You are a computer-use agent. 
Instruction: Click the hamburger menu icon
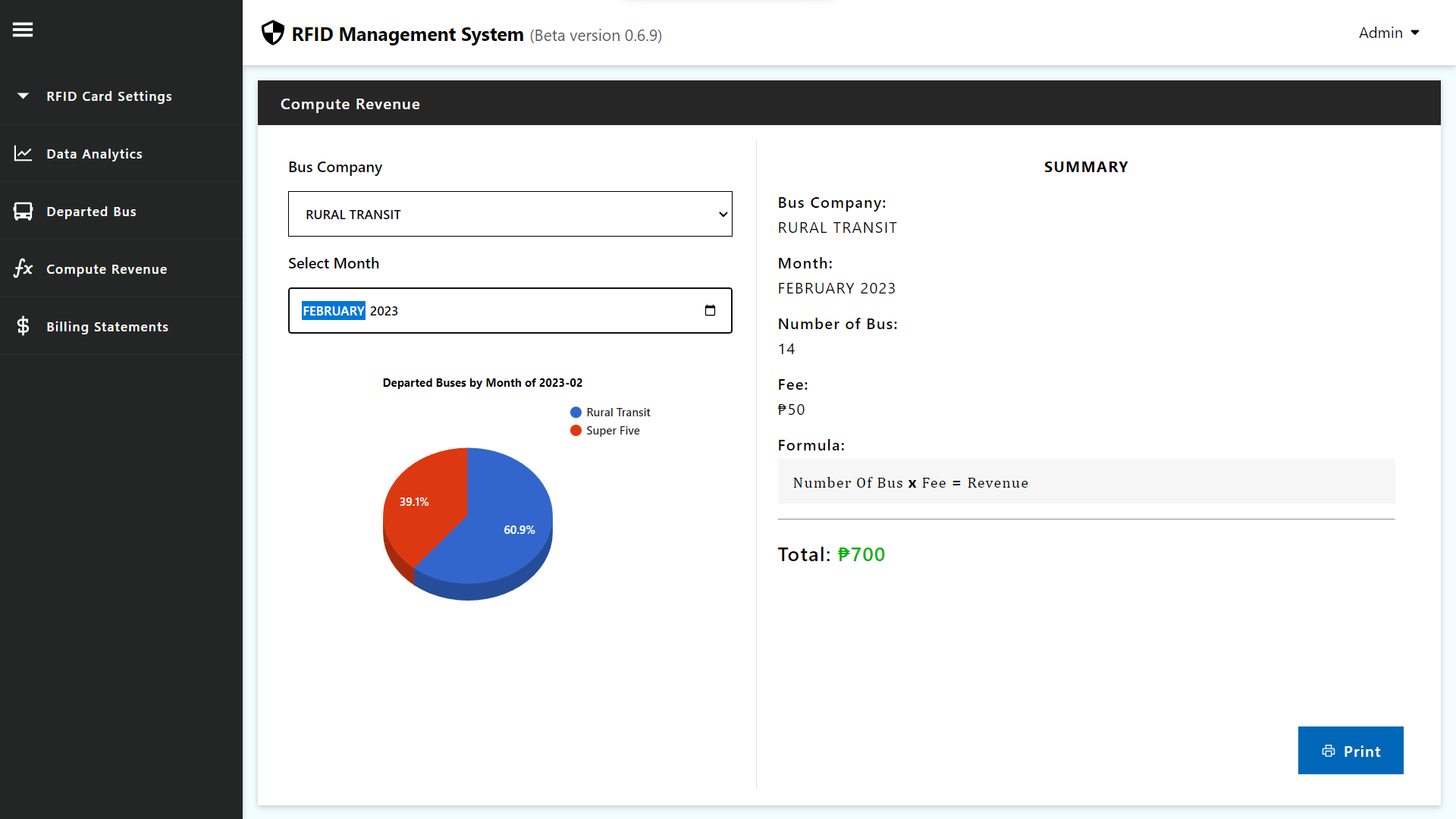23,30
